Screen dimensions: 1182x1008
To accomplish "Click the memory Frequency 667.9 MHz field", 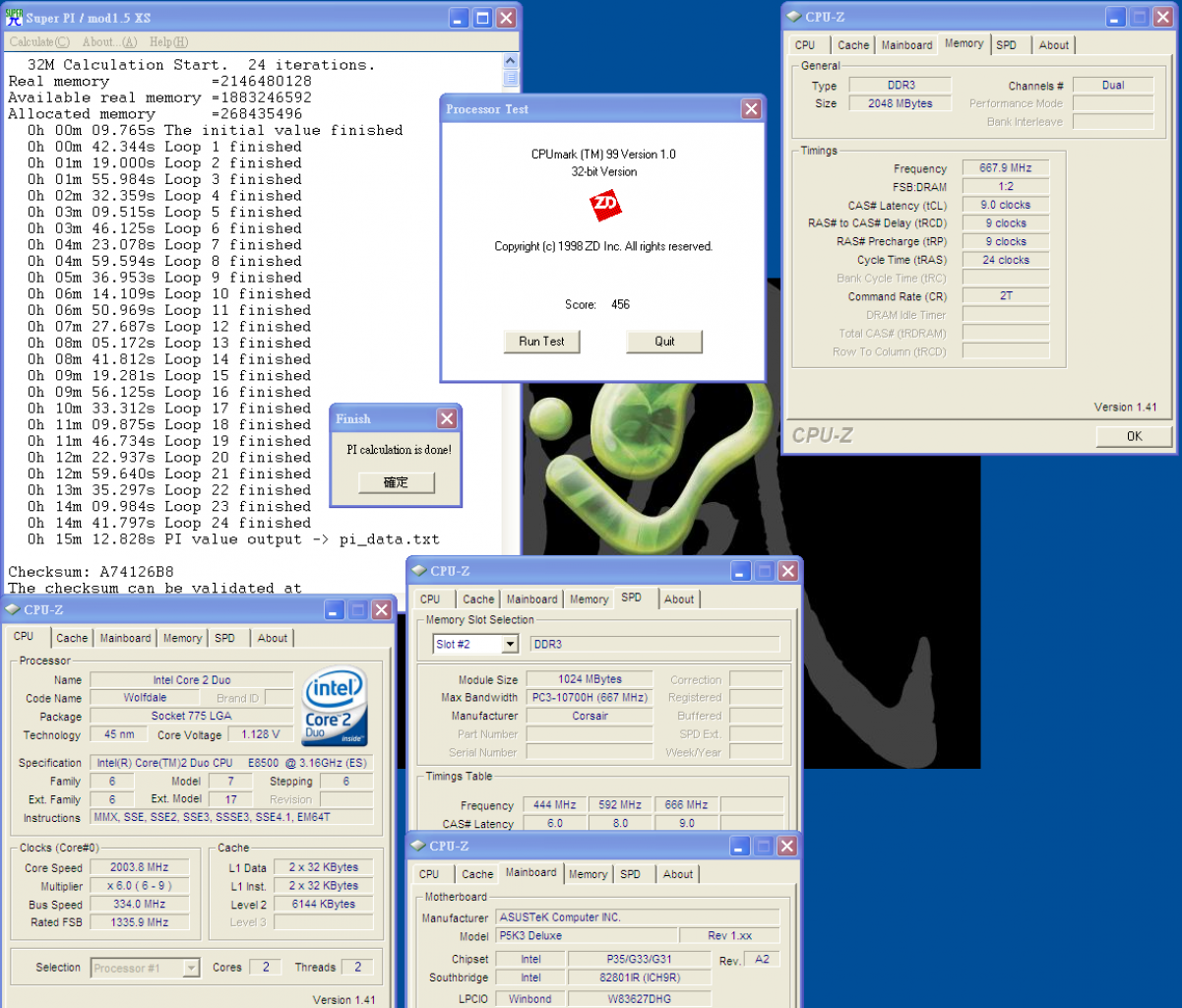I will 1006,168.
